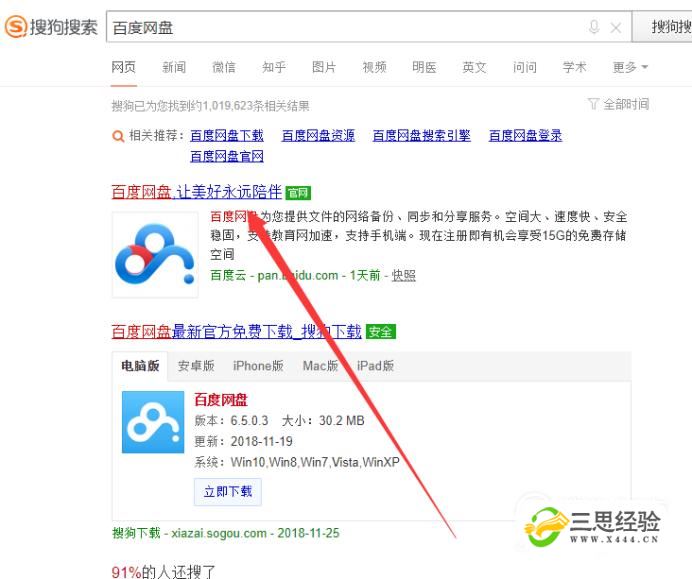Open the 微信 search tab
The image size is (692, 579).
[224, 67]
